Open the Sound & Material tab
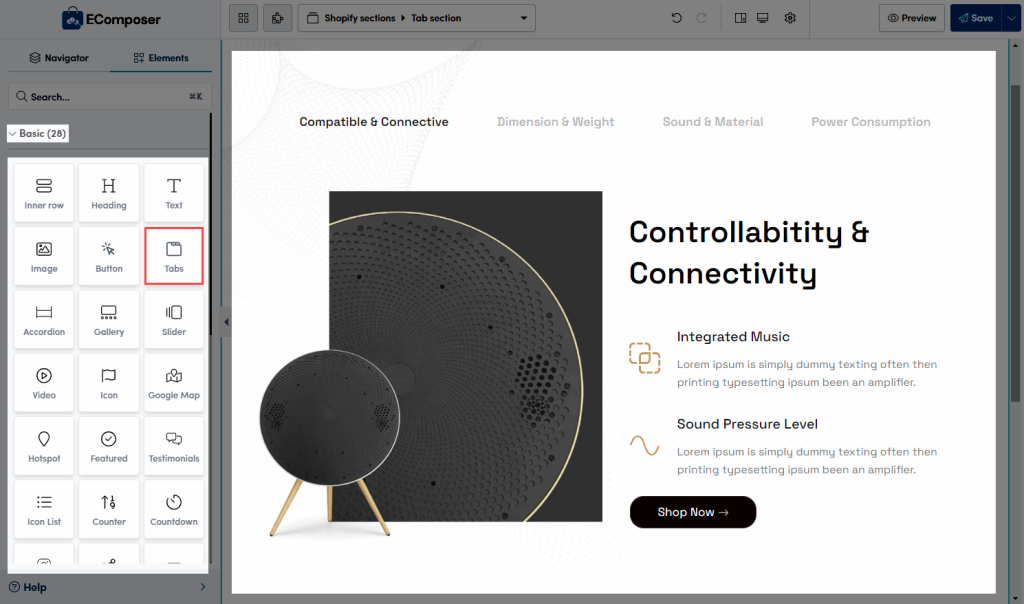The height and width of the screenshot is (604, 1024). 712,122
